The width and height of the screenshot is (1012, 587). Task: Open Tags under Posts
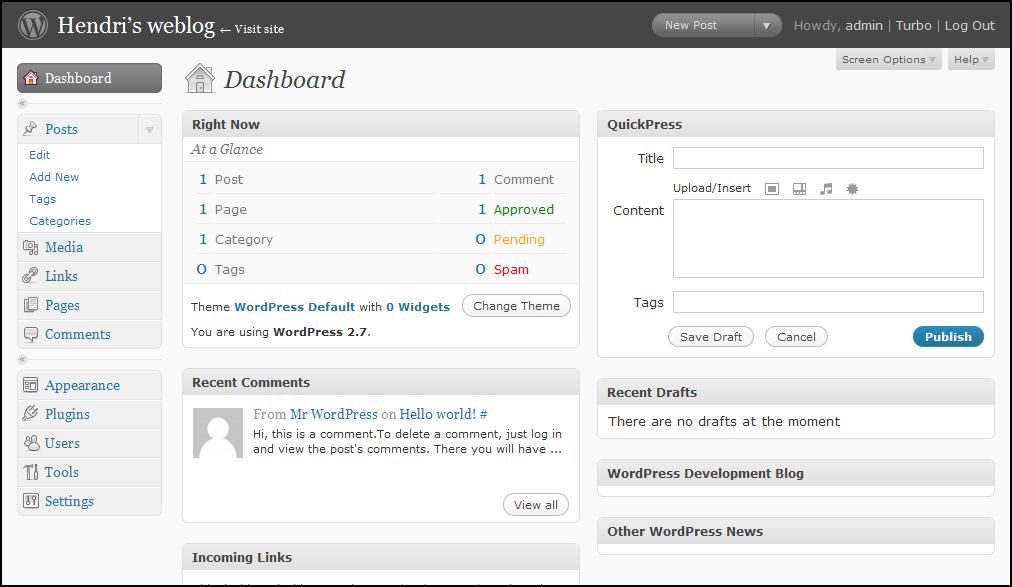coord(43,199)
